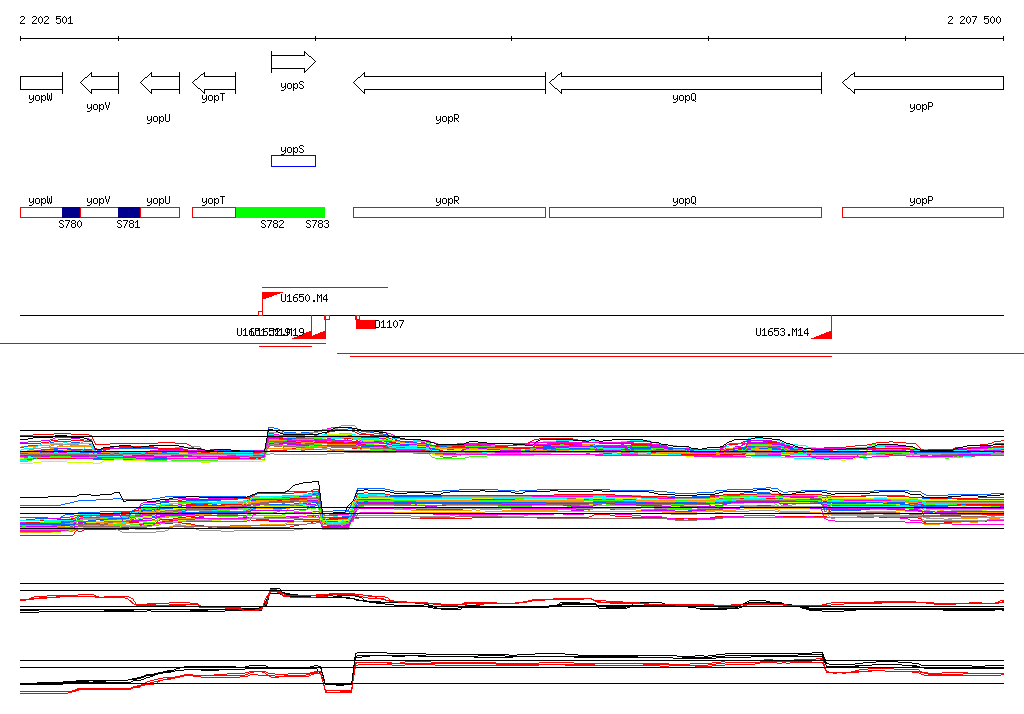Click the U1653.M14 red flag marker

[822, 333]
